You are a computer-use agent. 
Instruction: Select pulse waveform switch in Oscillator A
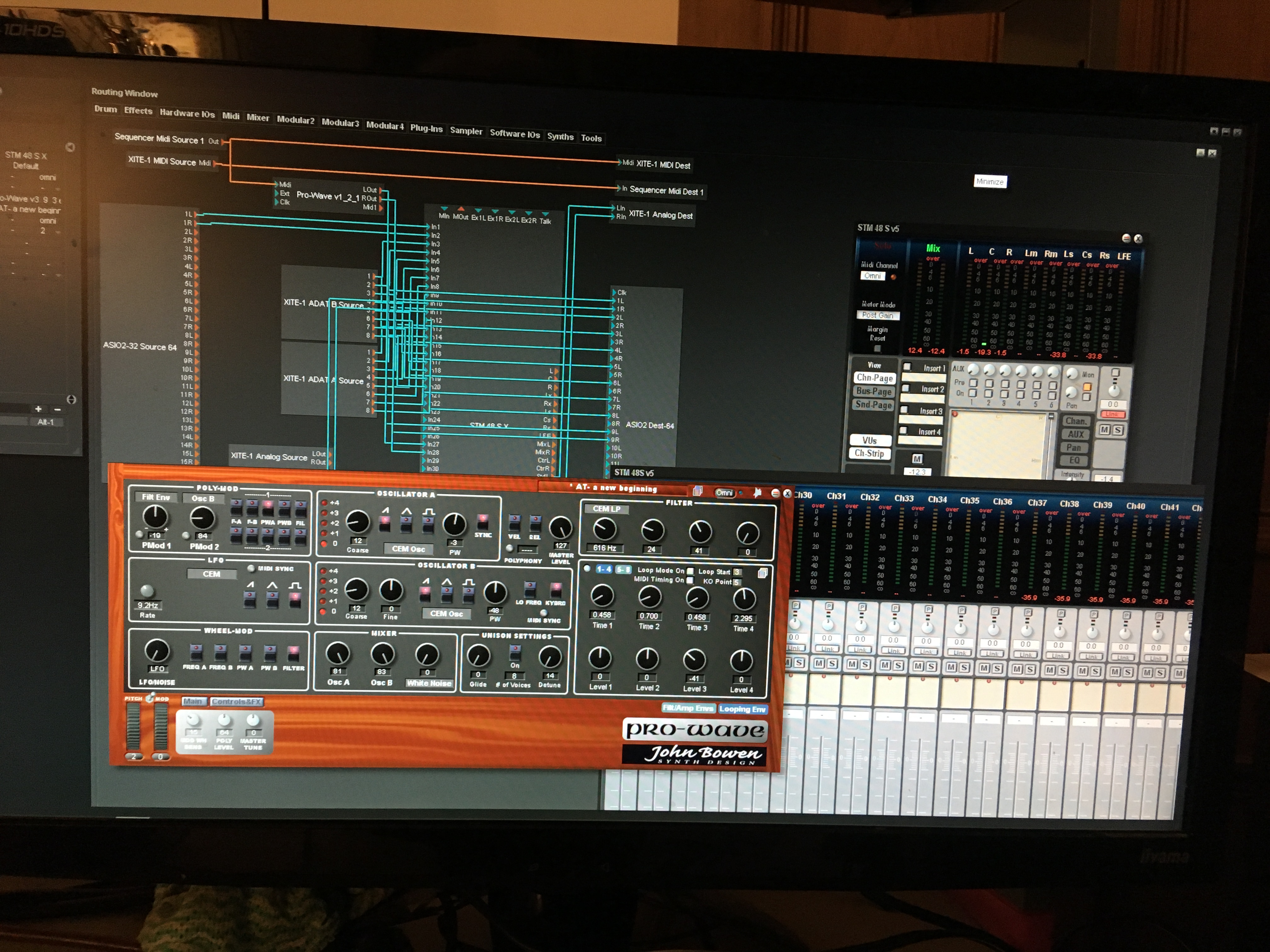(428, 525)
